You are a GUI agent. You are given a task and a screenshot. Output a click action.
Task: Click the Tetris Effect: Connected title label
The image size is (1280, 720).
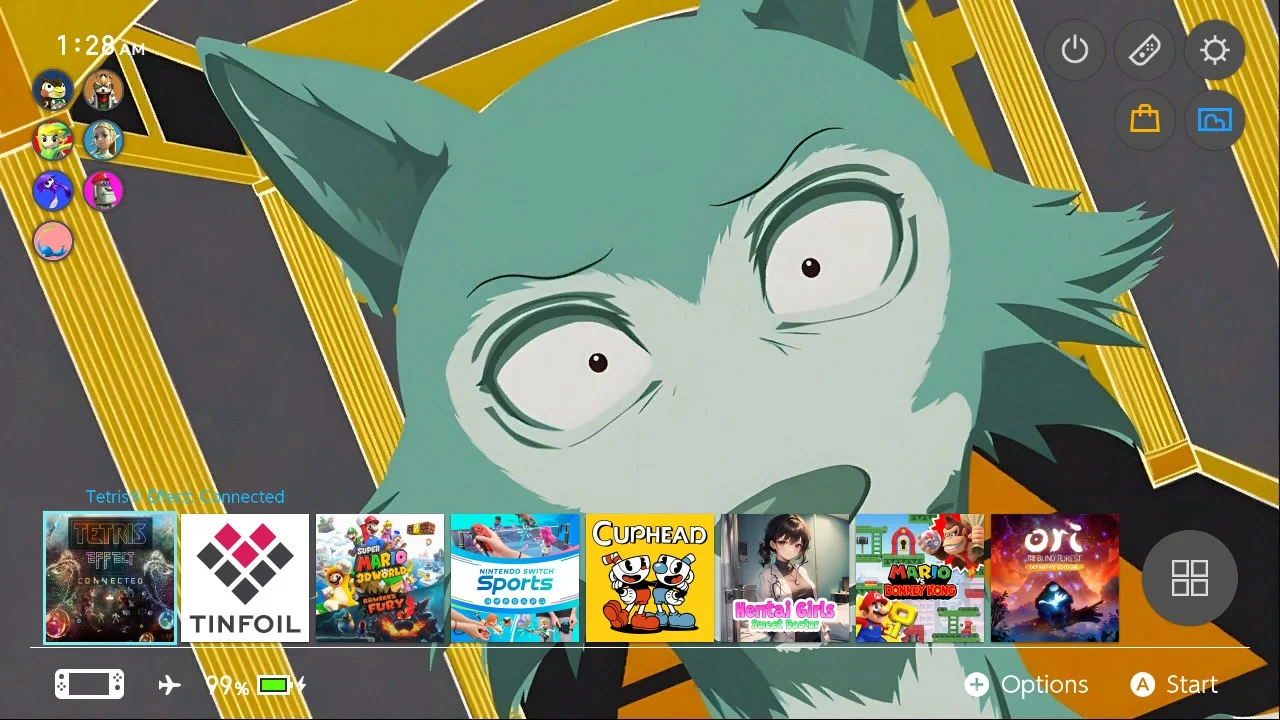pos(185,497)
